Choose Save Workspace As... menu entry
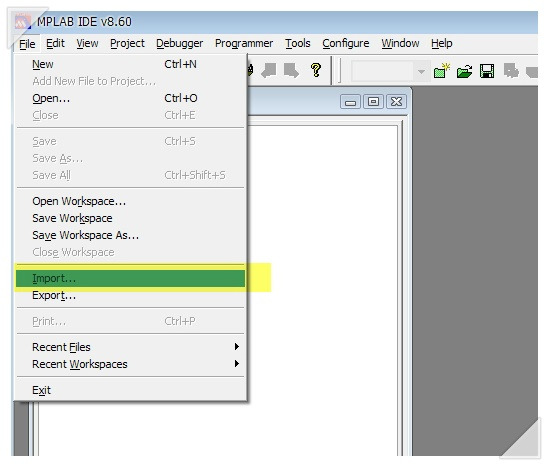The image size is (548, 466). (130, 235)
